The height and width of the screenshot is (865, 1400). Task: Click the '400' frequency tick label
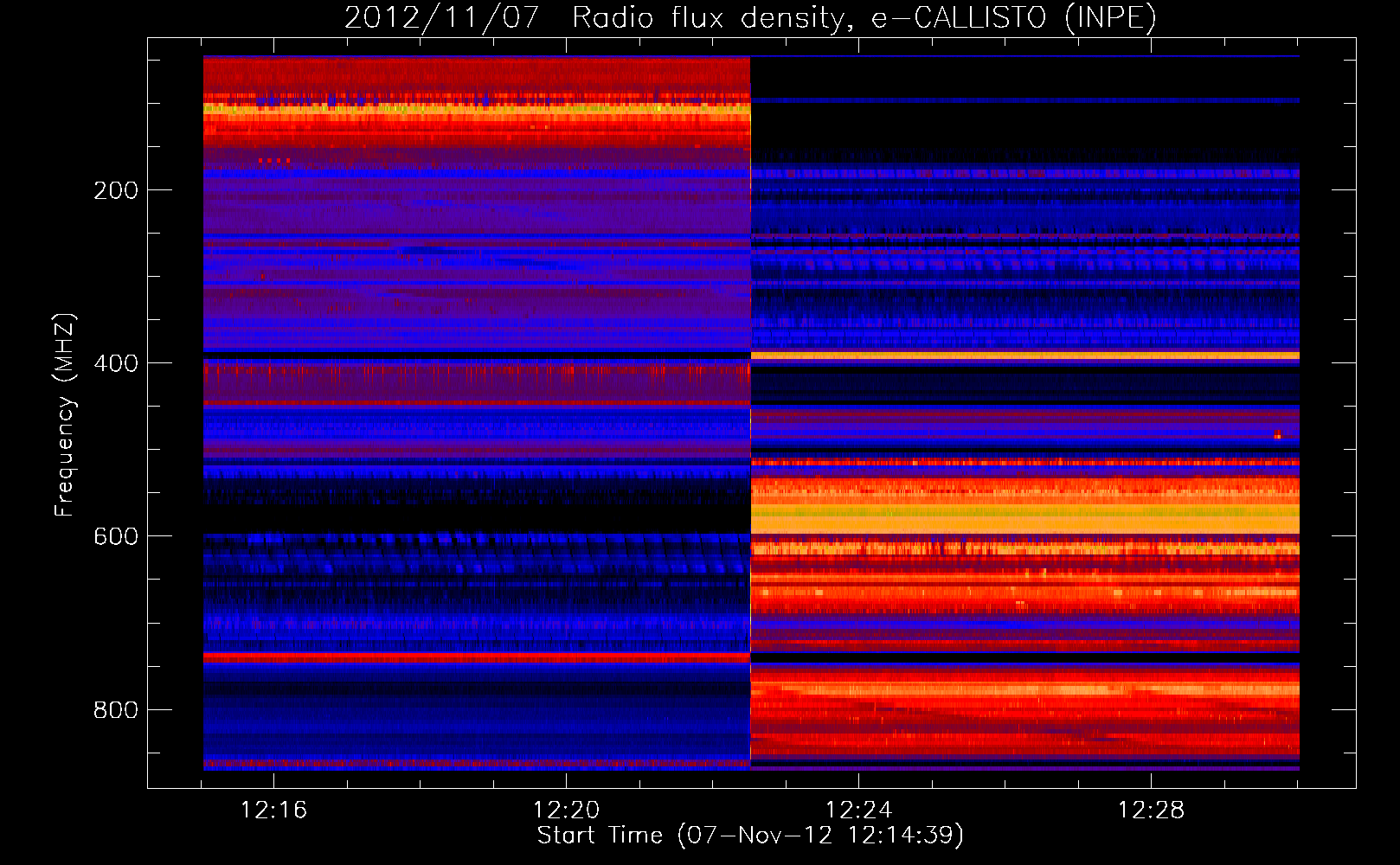116,363
